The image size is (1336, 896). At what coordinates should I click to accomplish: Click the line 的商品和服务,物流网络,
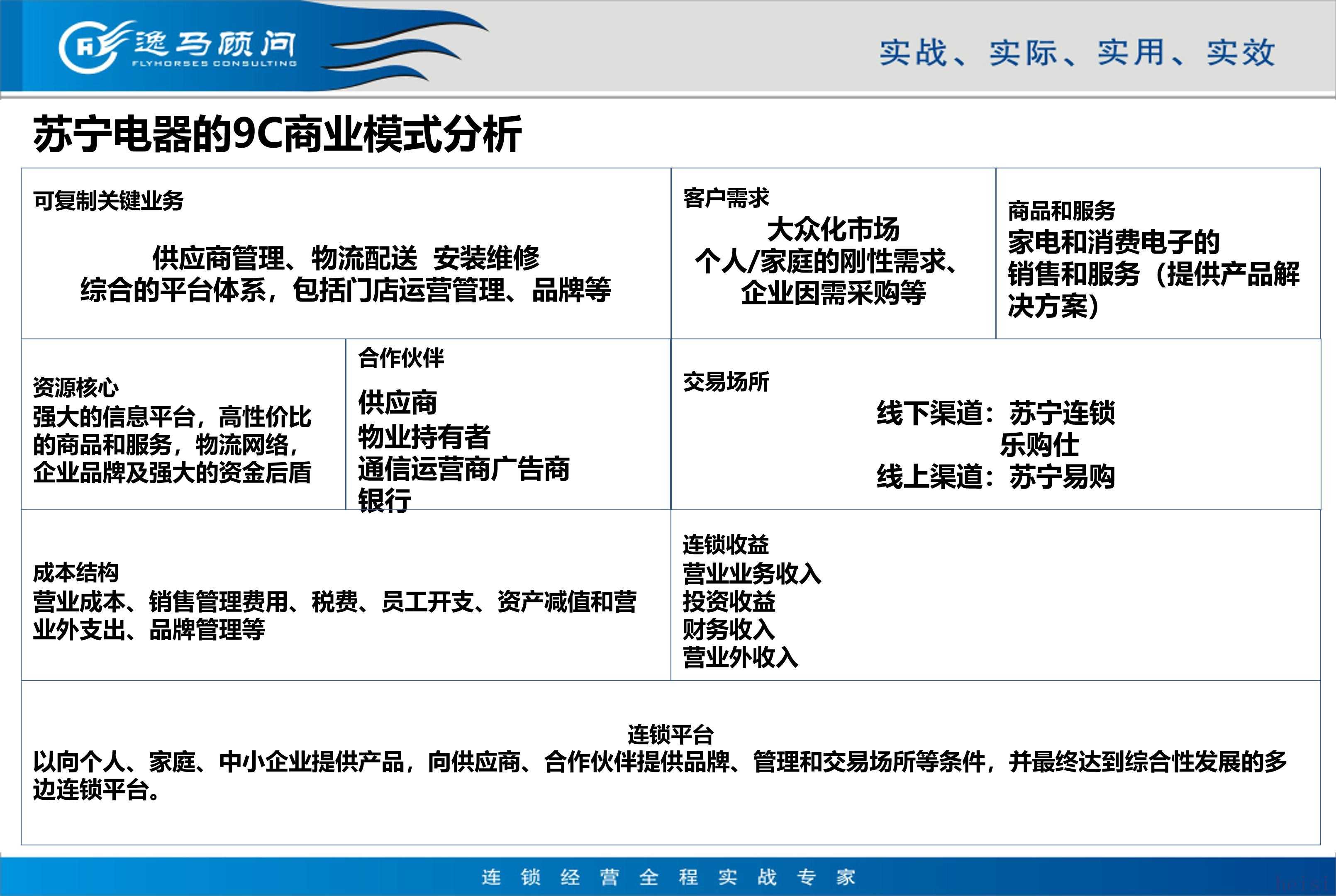166,445
